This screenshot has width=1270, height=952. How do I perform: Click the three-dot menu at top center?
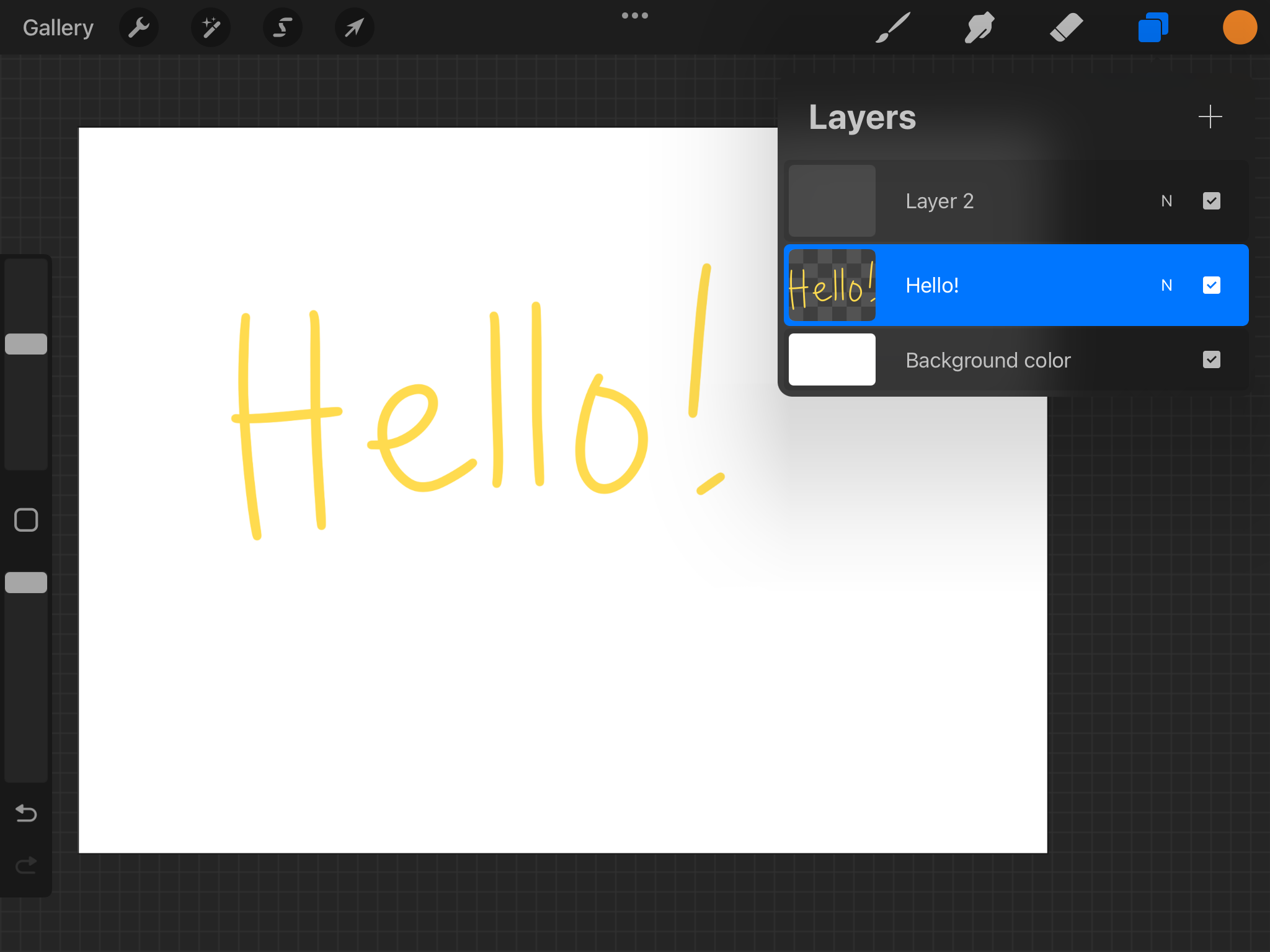pos(635,15)
